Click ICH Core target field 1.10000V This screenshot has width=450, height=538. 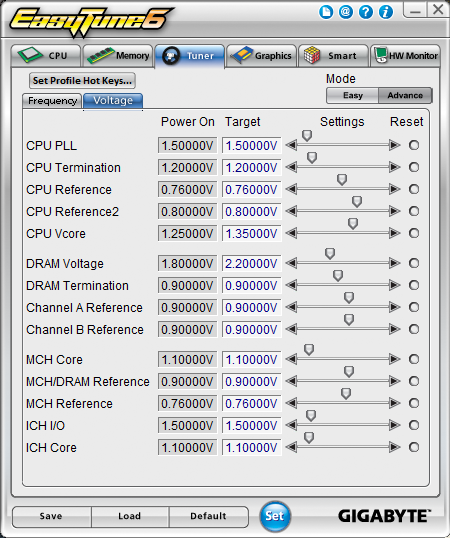pyautogui.click(x=251, y=447)
